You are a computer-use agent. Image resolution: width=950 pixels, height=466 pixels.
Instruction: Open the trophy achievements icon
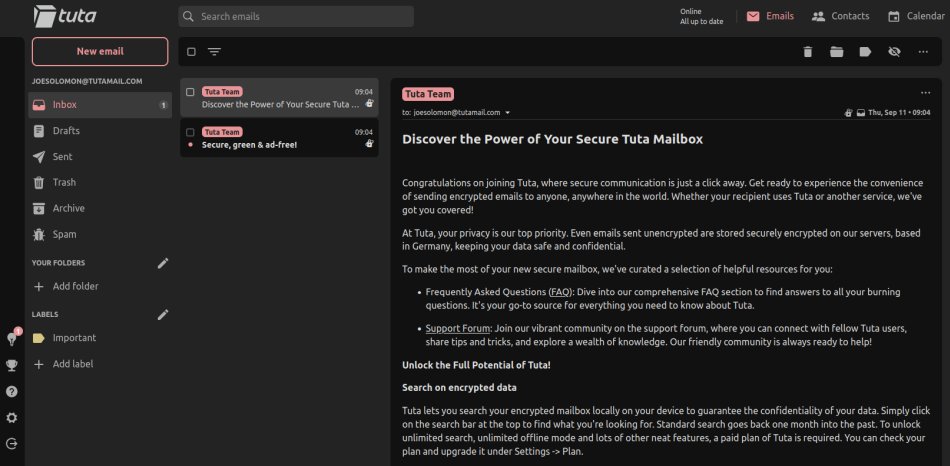(12, 365)
